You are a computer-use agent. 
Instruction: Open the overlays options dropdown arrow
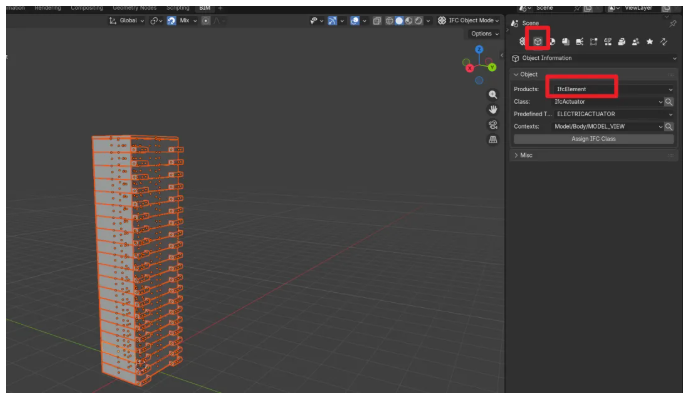[364, 21]
